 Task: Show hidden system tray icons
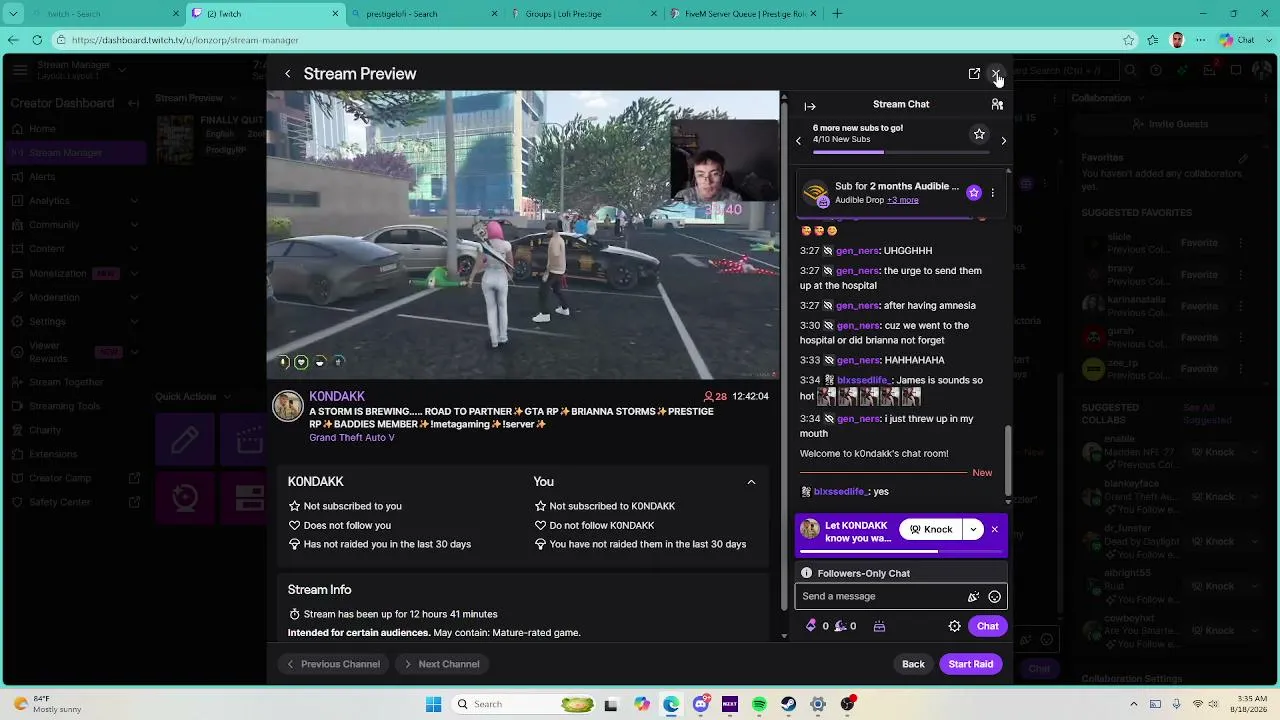1135,704
